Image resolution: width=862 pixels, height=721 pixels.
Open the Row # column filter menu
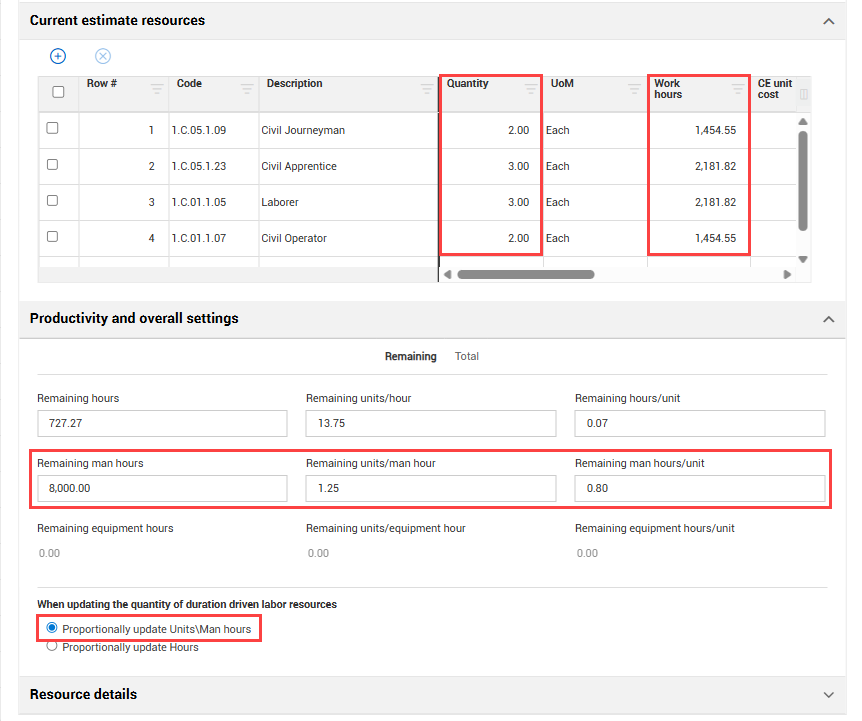157,90
